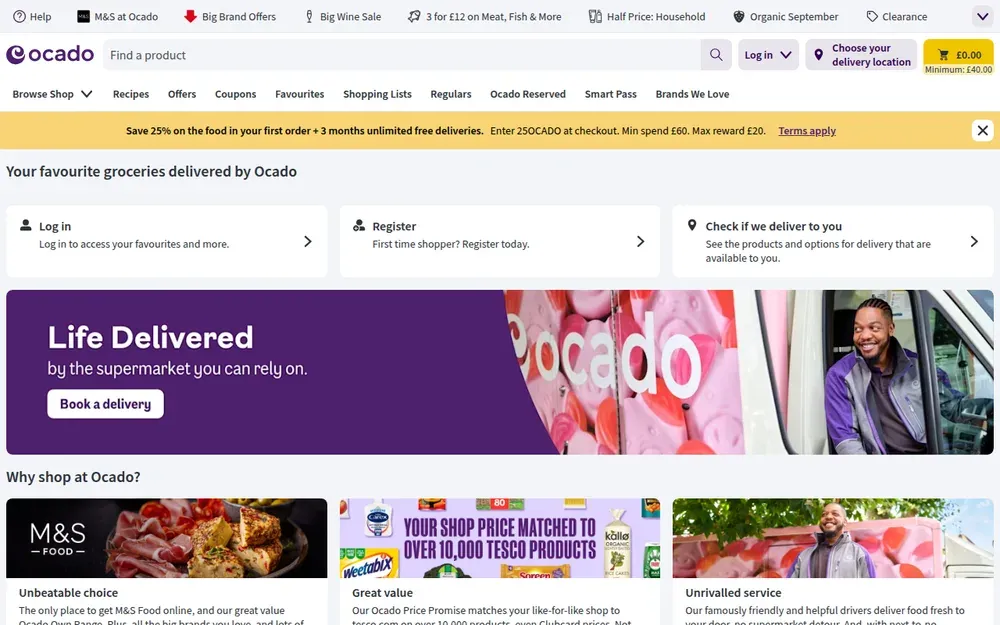Click the Organic September link text
The image size is (1000, 625).
click(794, 17)
